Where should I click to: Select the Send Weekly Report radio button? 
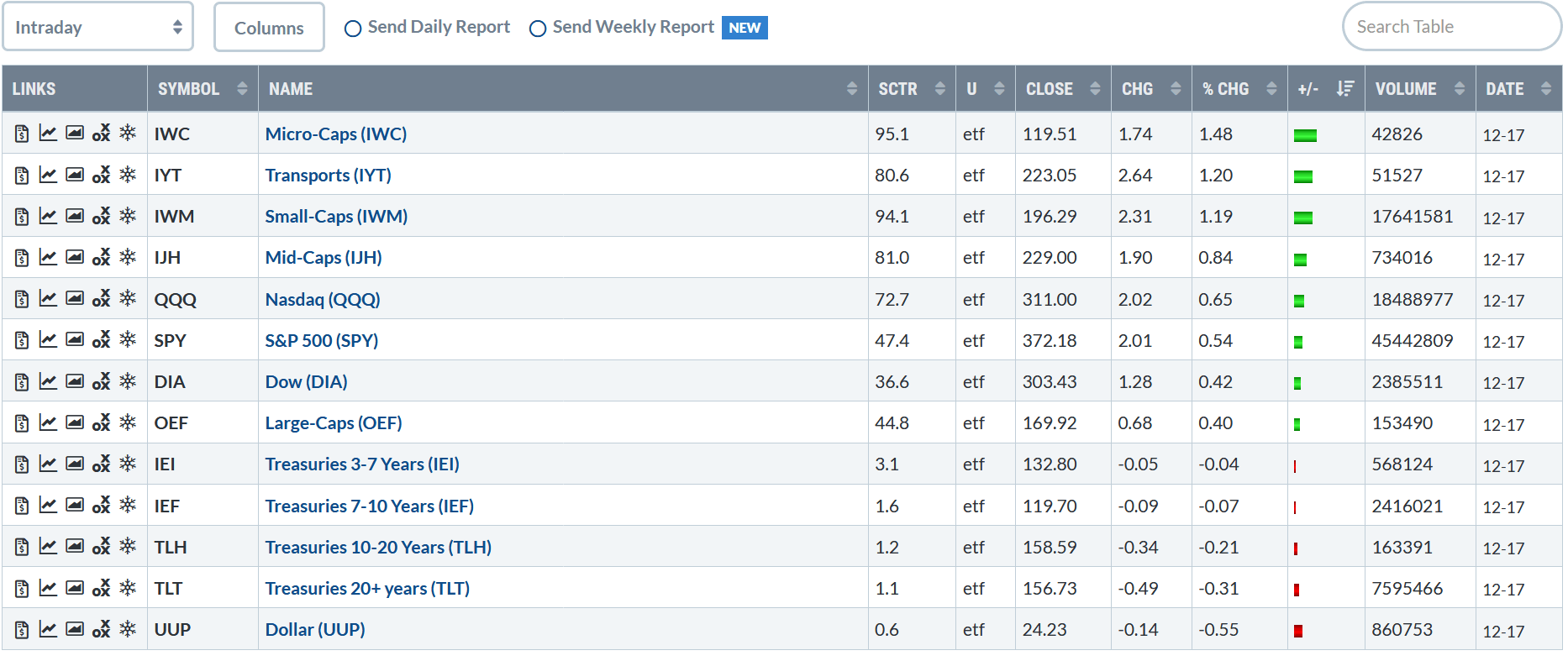point(538,29)
